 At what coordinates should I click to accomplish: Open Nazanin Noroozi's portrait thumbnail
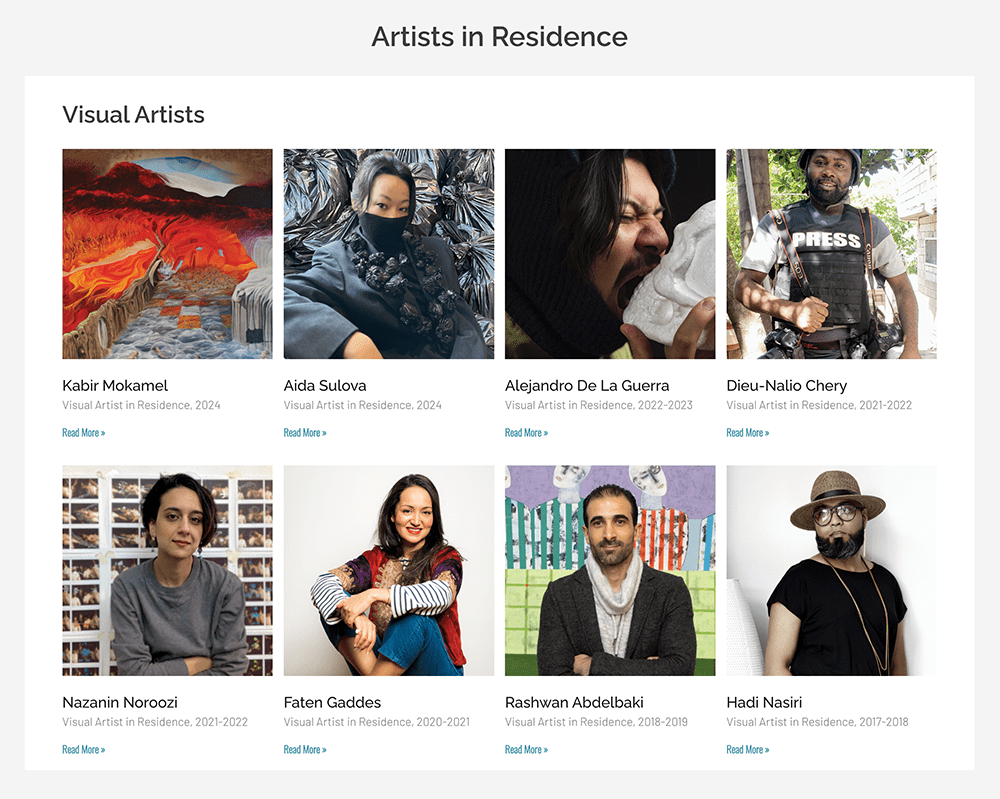click(167, 570)
